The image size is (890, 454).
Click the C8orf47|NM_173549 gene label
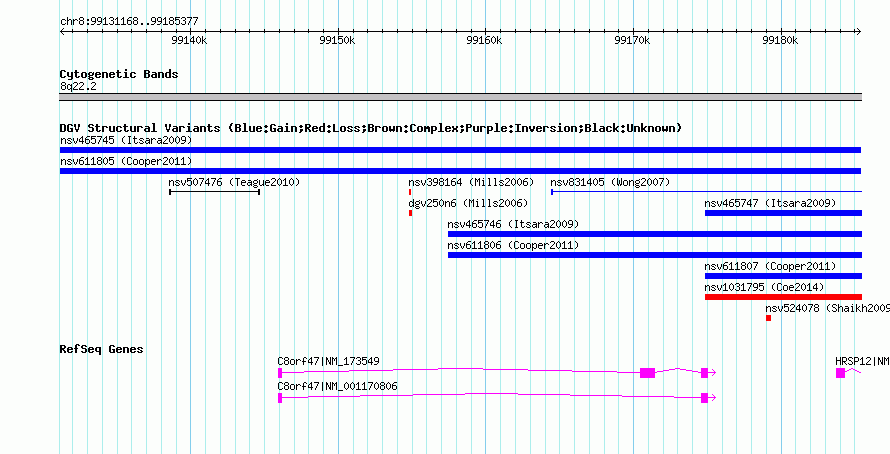point(329,361)
